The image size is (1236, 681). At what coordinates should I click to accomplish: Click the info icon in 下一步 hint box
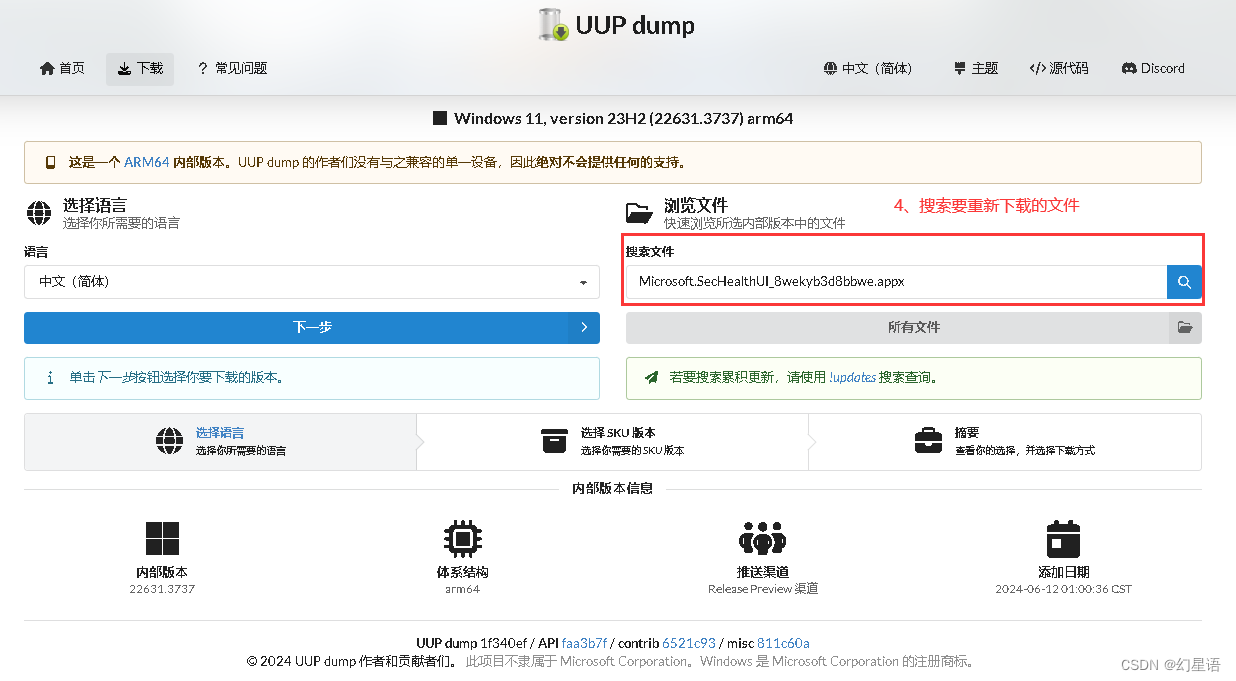(x=50, y=378)
